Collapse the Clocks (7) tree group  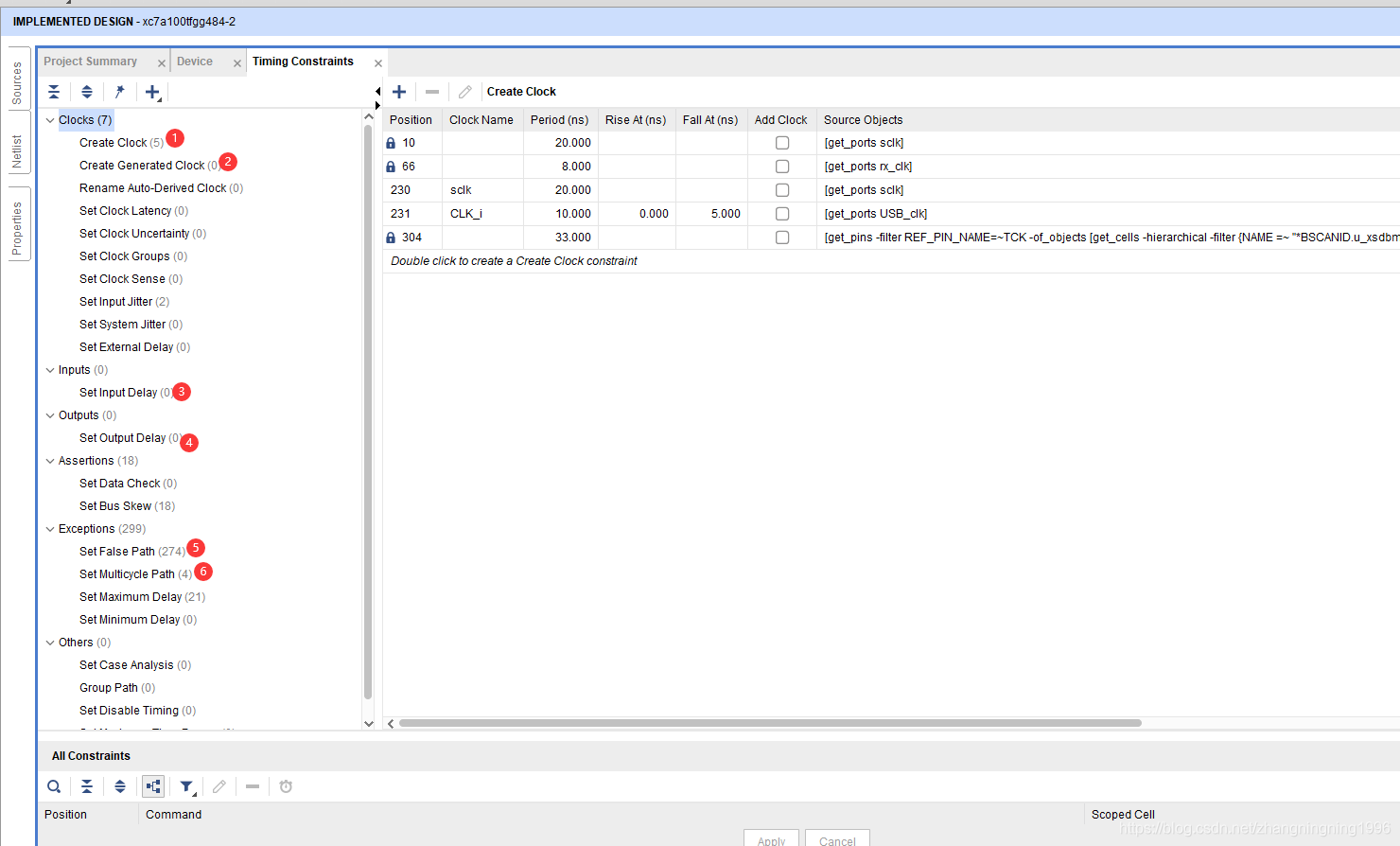[x=50, y=120]
